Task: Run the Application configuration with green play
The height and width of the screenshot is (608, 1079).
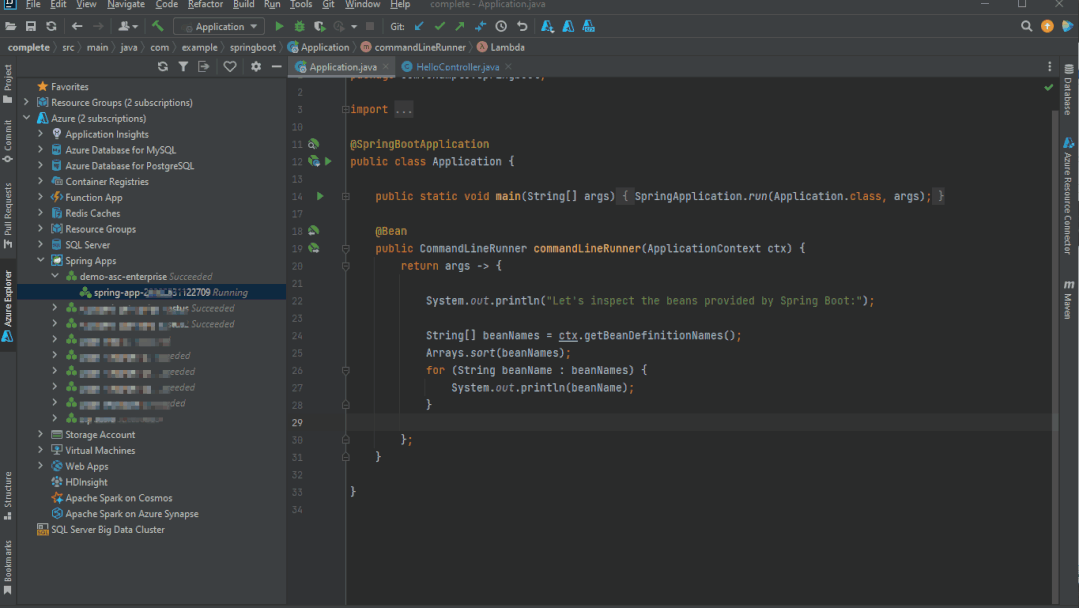Action: pos(279,26)
